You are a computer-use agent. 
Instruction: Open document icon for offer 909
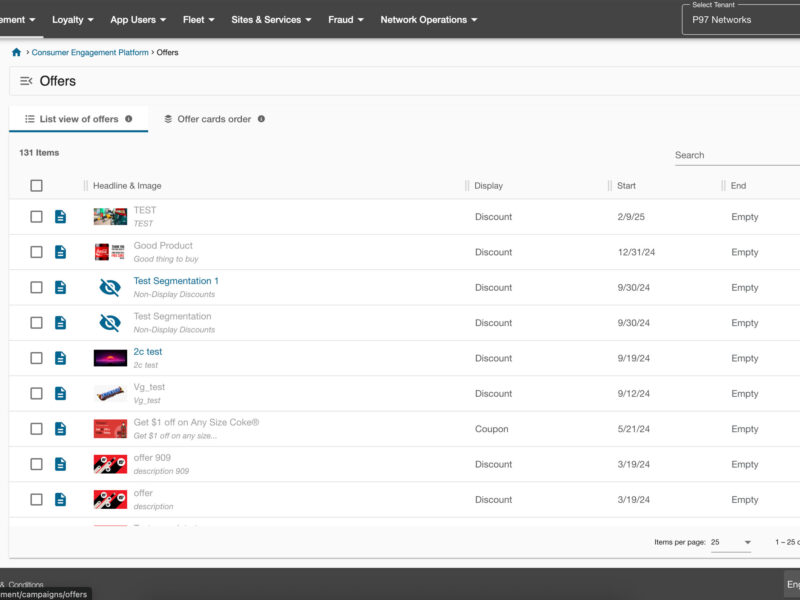click(60, 464)
